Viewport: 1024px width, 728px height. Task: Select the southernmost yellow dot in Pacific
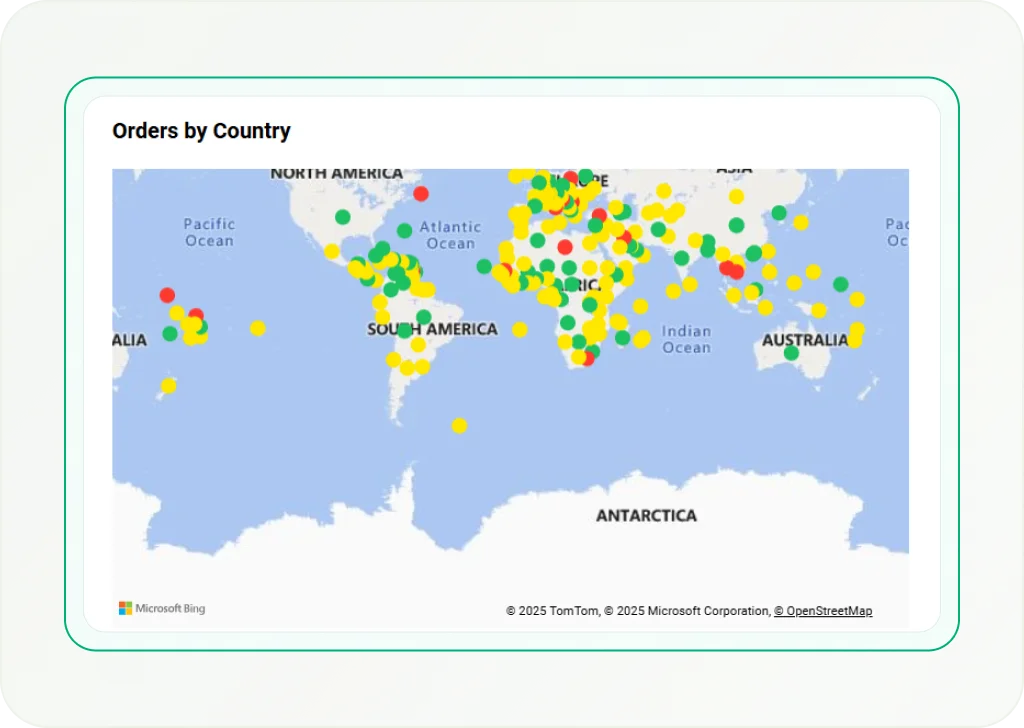[x=168, y=386]
